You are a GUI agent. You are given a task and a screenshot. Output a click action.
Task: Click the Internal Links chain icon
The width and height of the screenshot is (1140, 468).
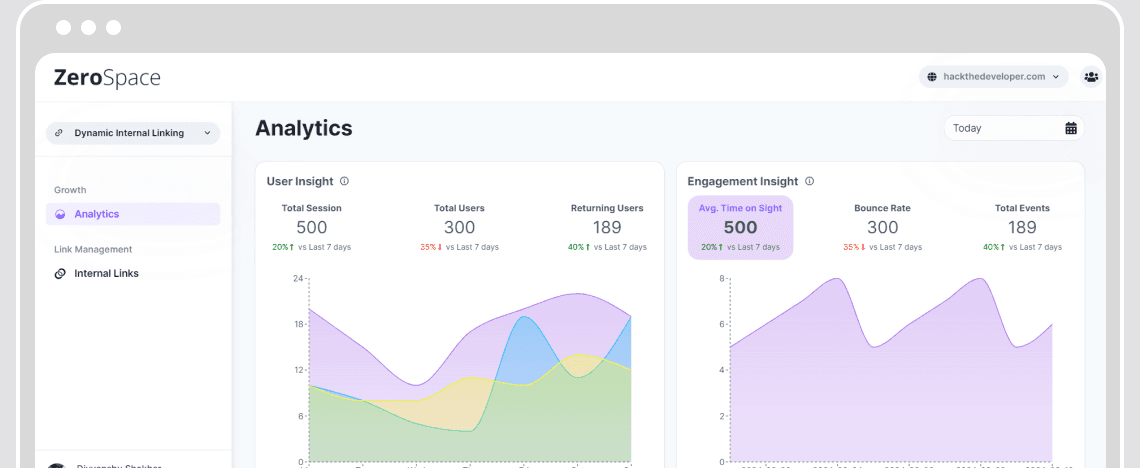(60, 274)
